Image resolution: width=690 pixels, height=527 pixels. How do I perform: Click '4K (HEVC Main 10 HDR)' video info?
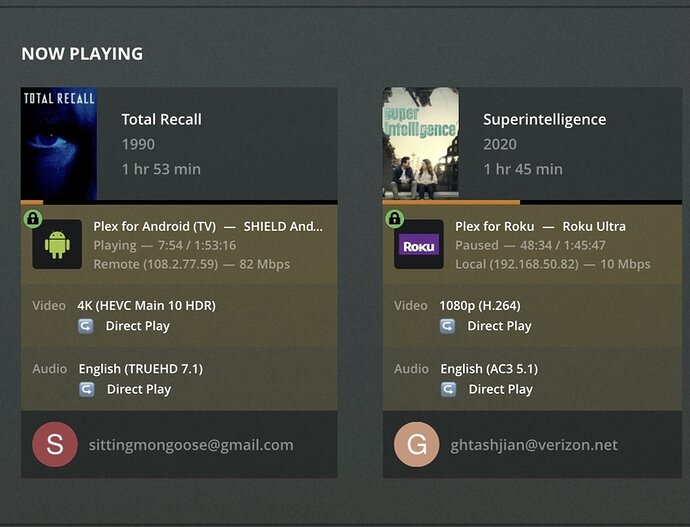(x=147, y=306)
